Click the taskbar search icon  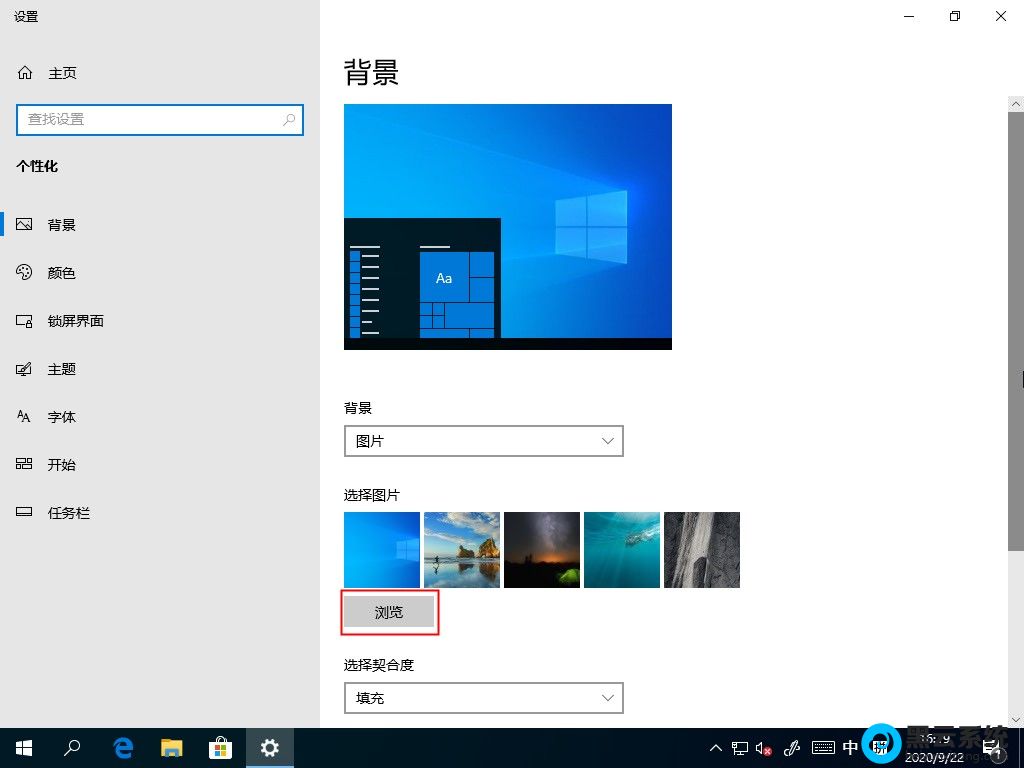coord(71,747)
